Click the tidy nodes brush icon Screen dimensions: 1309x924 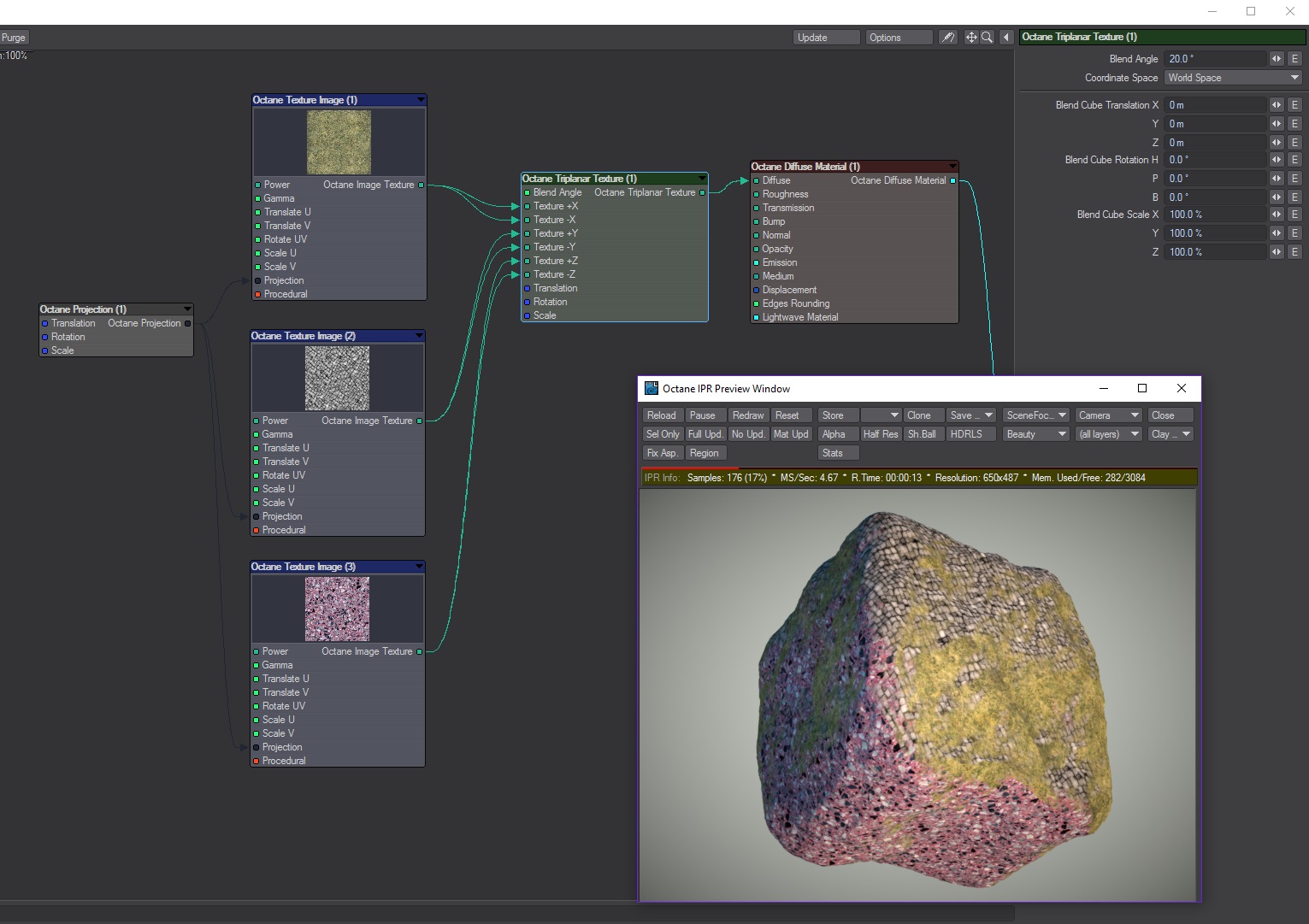(x=947, y=38)
